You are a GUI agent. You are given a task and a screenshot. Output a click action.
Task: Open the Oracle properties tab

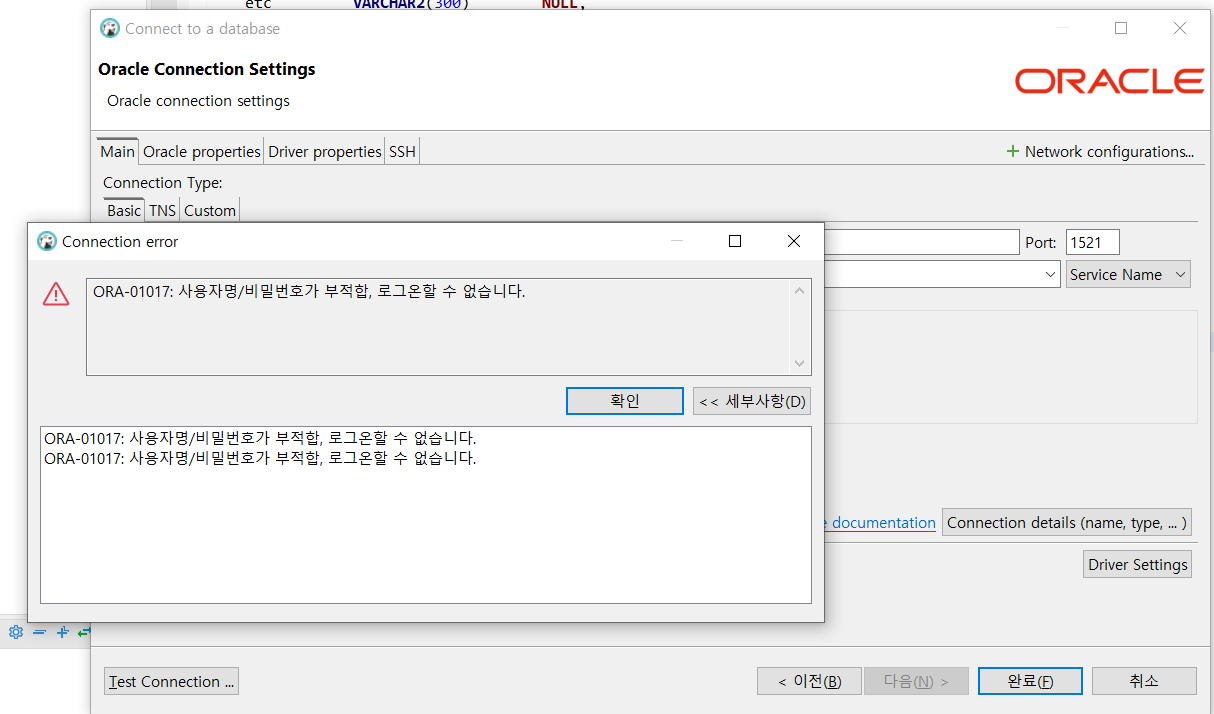pyautogui.click(x=201, y=151)
